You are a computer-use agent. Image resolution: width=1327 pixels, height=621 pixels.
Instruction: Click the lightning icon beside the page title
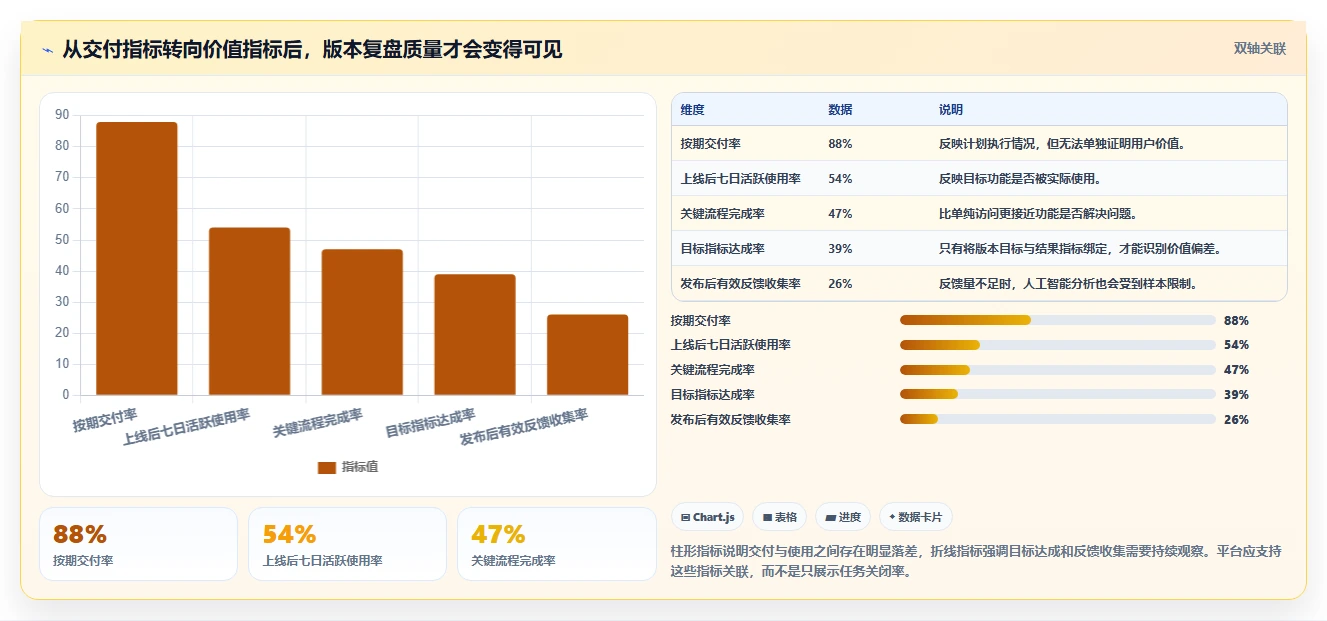point(48,51)
